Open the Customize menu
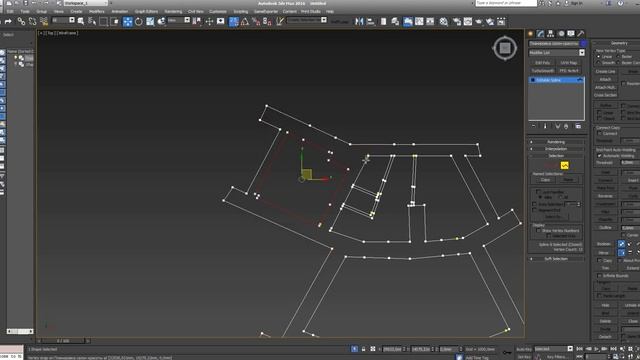The image size is (640, 360). [x=218, y=11]
